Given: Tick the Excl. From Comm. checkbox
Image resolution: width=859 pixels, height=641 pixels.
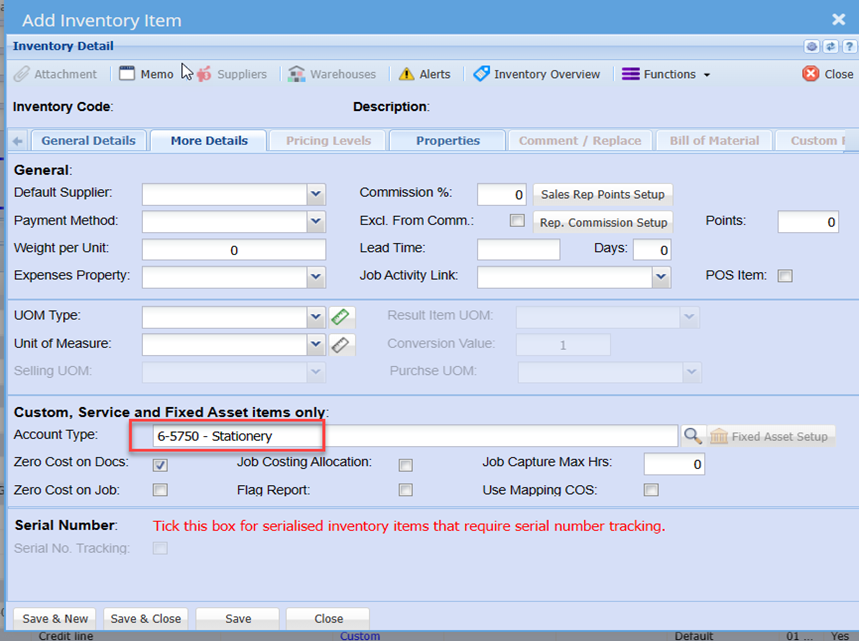Looking at the screenshot, I should [x=517, y=221].
